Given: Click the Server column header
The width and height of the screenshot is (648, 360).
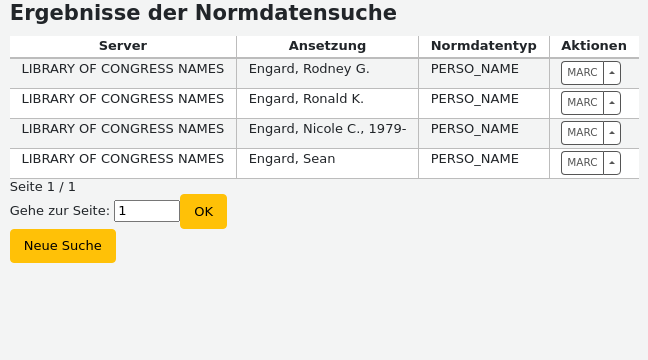Looking at the screenshot, I should point(123,46).
